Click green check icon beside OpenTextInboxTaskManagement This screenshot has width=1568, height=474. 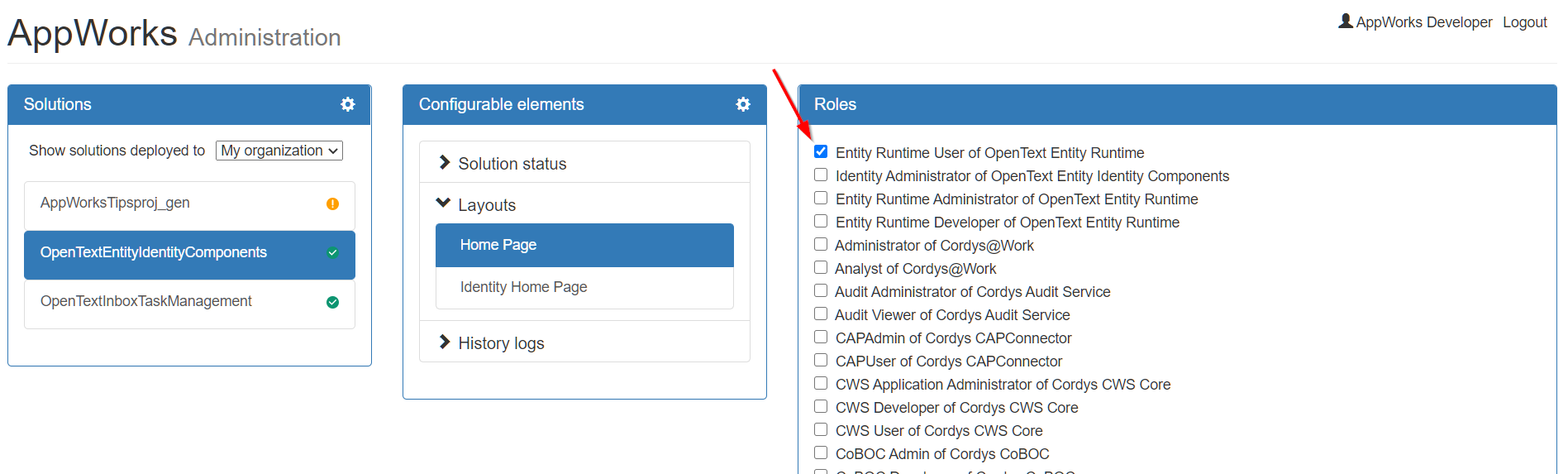pos(332,302)
